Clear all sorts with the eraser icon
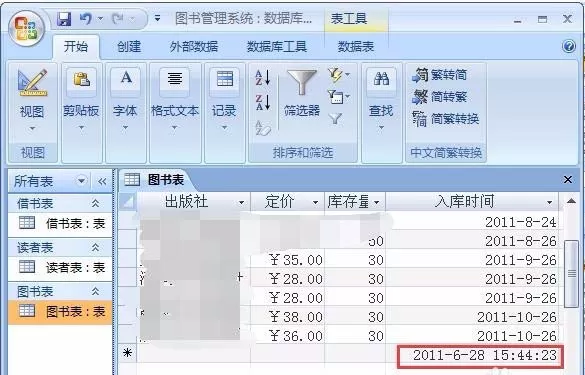Image resolution: width=585 pixels, height=375 pixels. click(263, 128)
